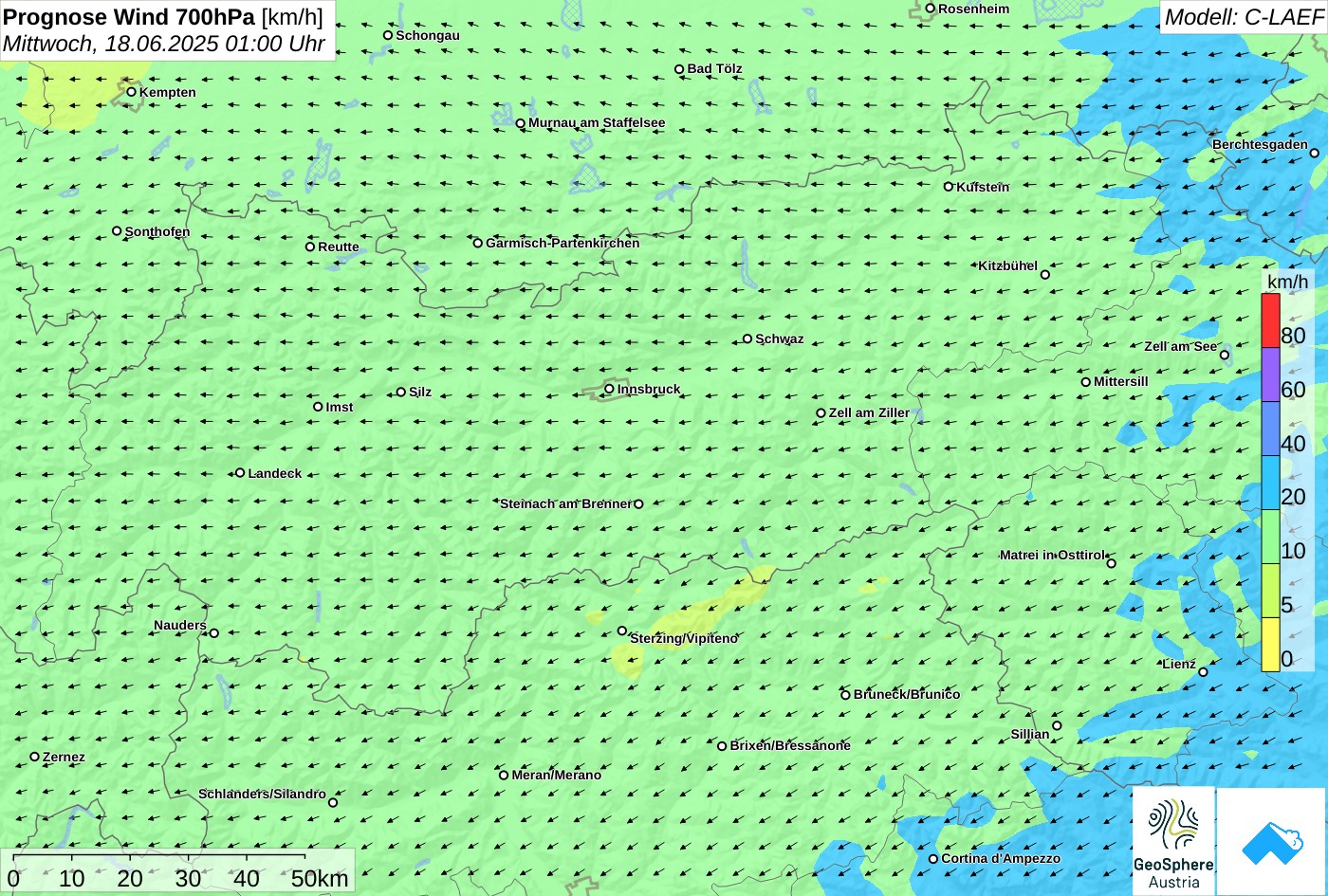Click the Schwaz location marker
Image resolution: width=1328 pixels, height=896 pixels.
point(747,338)
